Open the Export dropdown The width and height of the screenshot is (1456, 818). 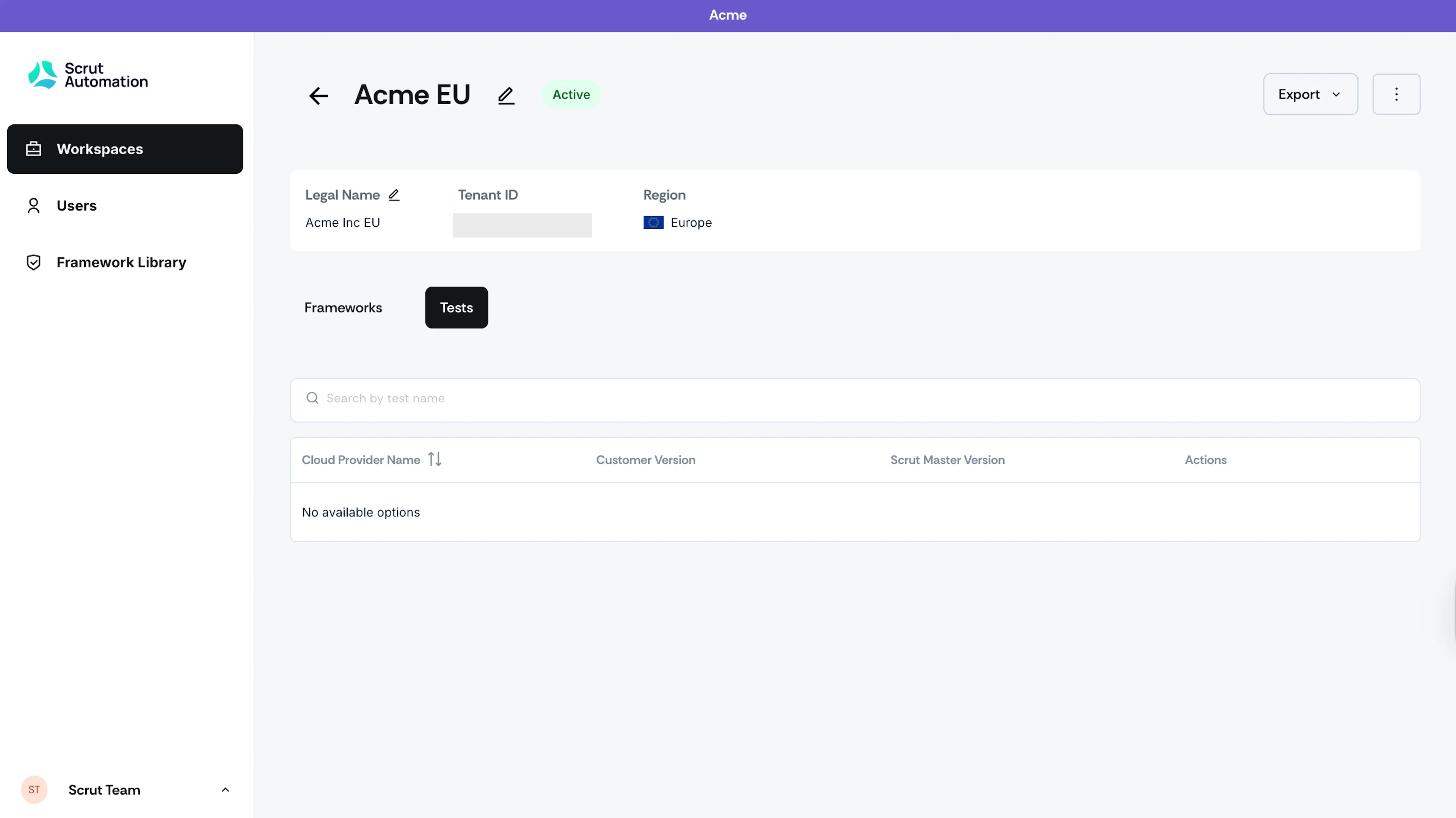coord(1310,94)
